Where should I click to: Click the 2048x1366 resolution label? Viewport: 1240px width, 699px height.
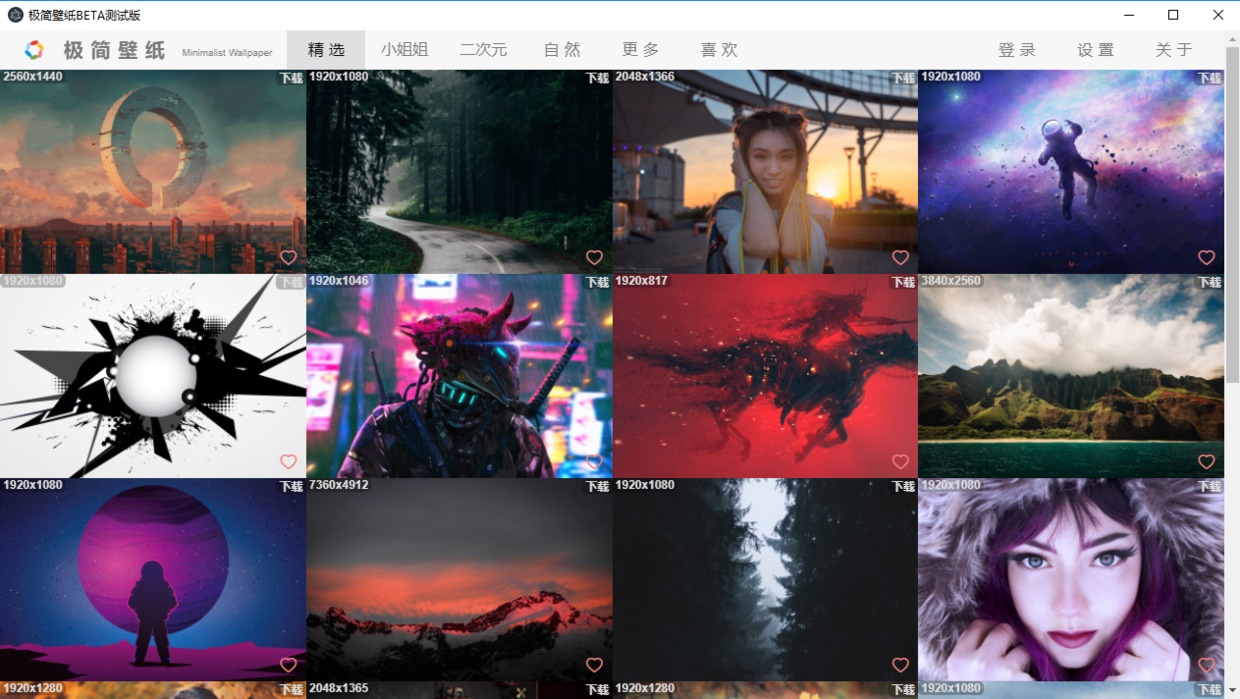(x=645, y=77)
